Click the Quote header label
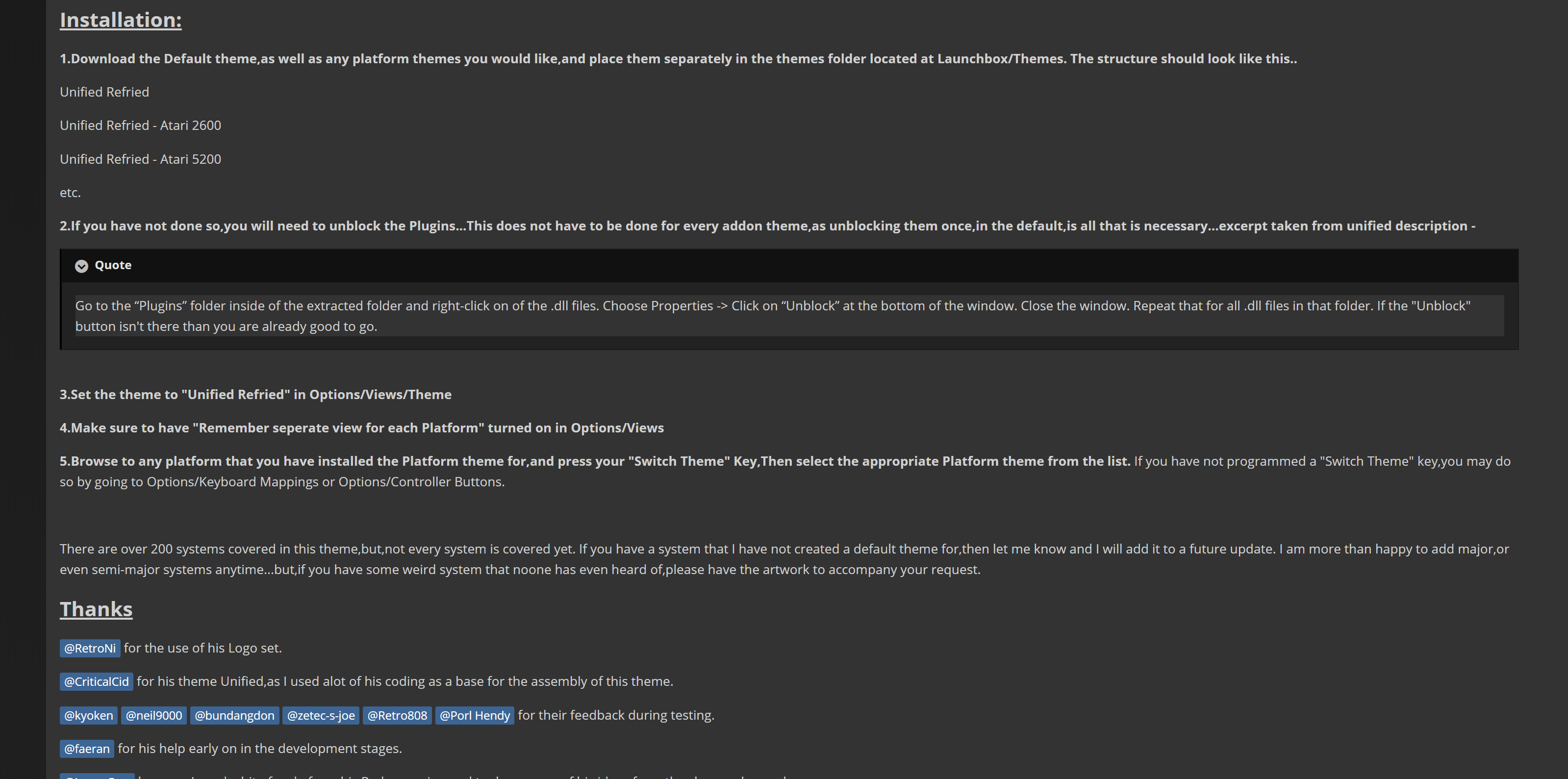Screen dimensions: 1568x779 (x=113, y=265)
